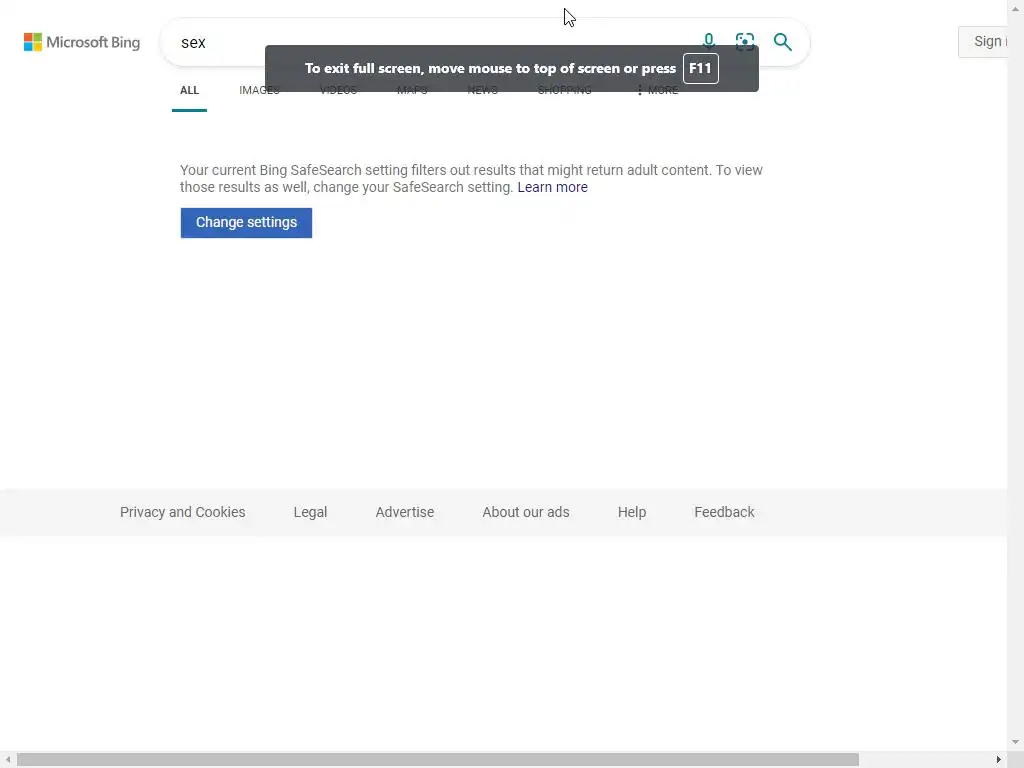This screenshot has width=1024, height=768.
Task: Open the Feedback footer link
Action: [x=724, y=512]
